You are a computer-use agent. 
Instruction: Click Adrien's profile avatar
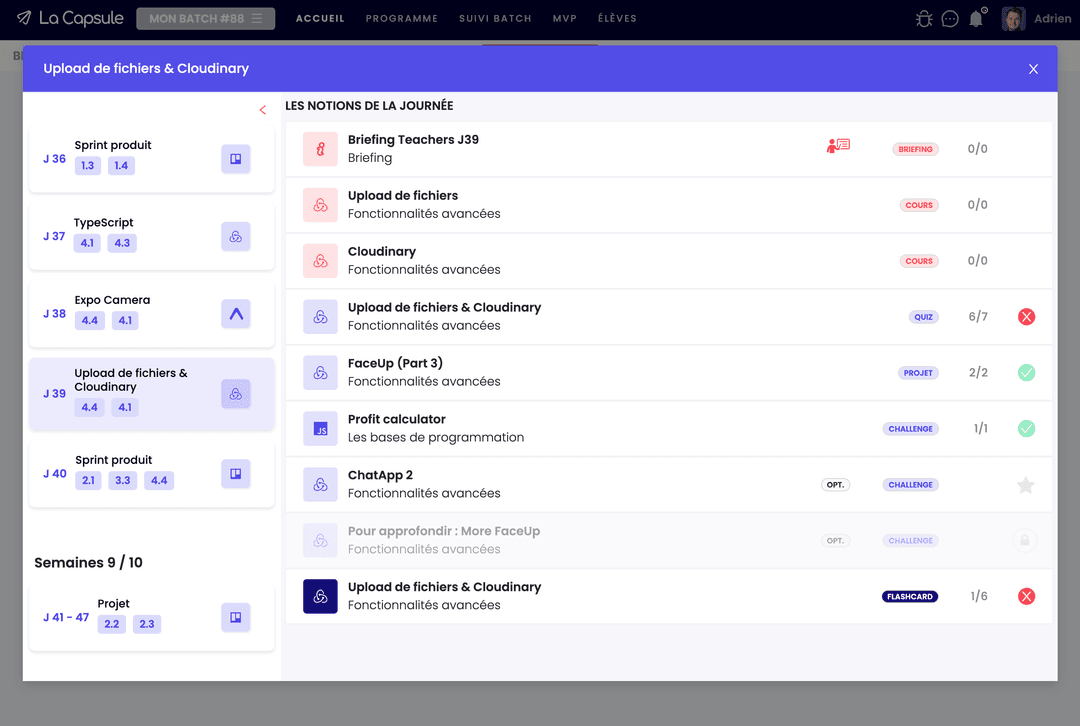1013,19
